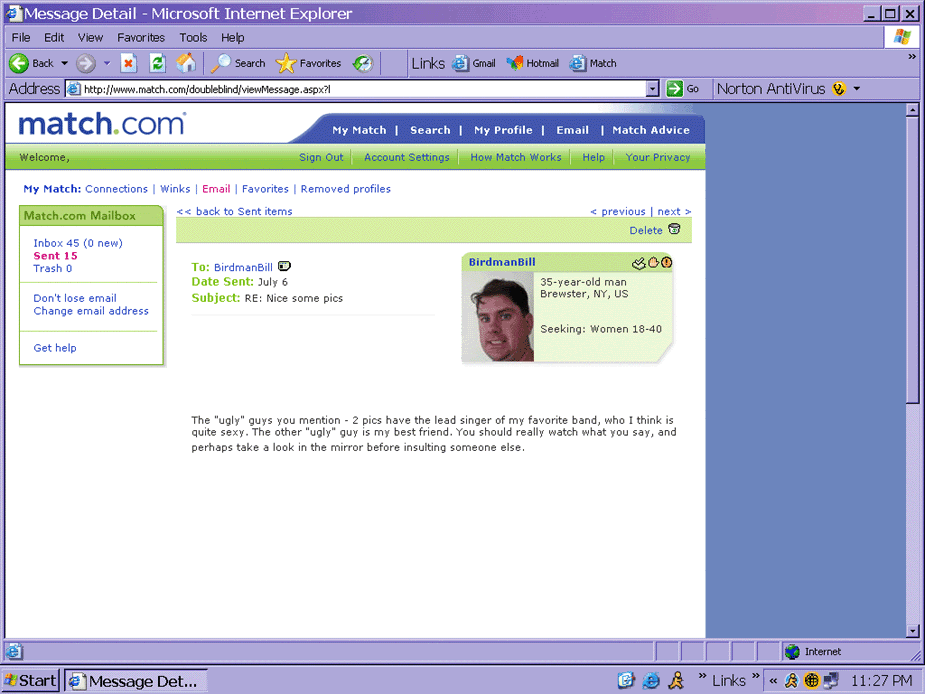Click the Get help link in mailbox
This screenshot has height=694, width=925.
pos(55,348)
